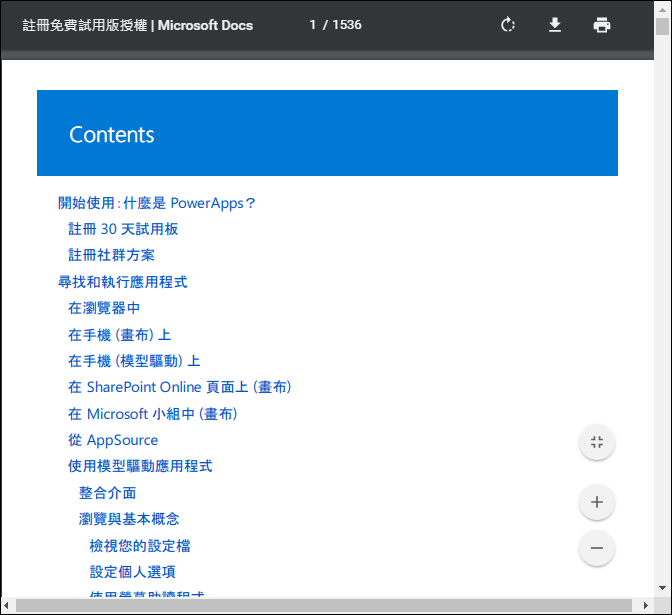Open the 設定個人選項 link

(x=132, y=572)
